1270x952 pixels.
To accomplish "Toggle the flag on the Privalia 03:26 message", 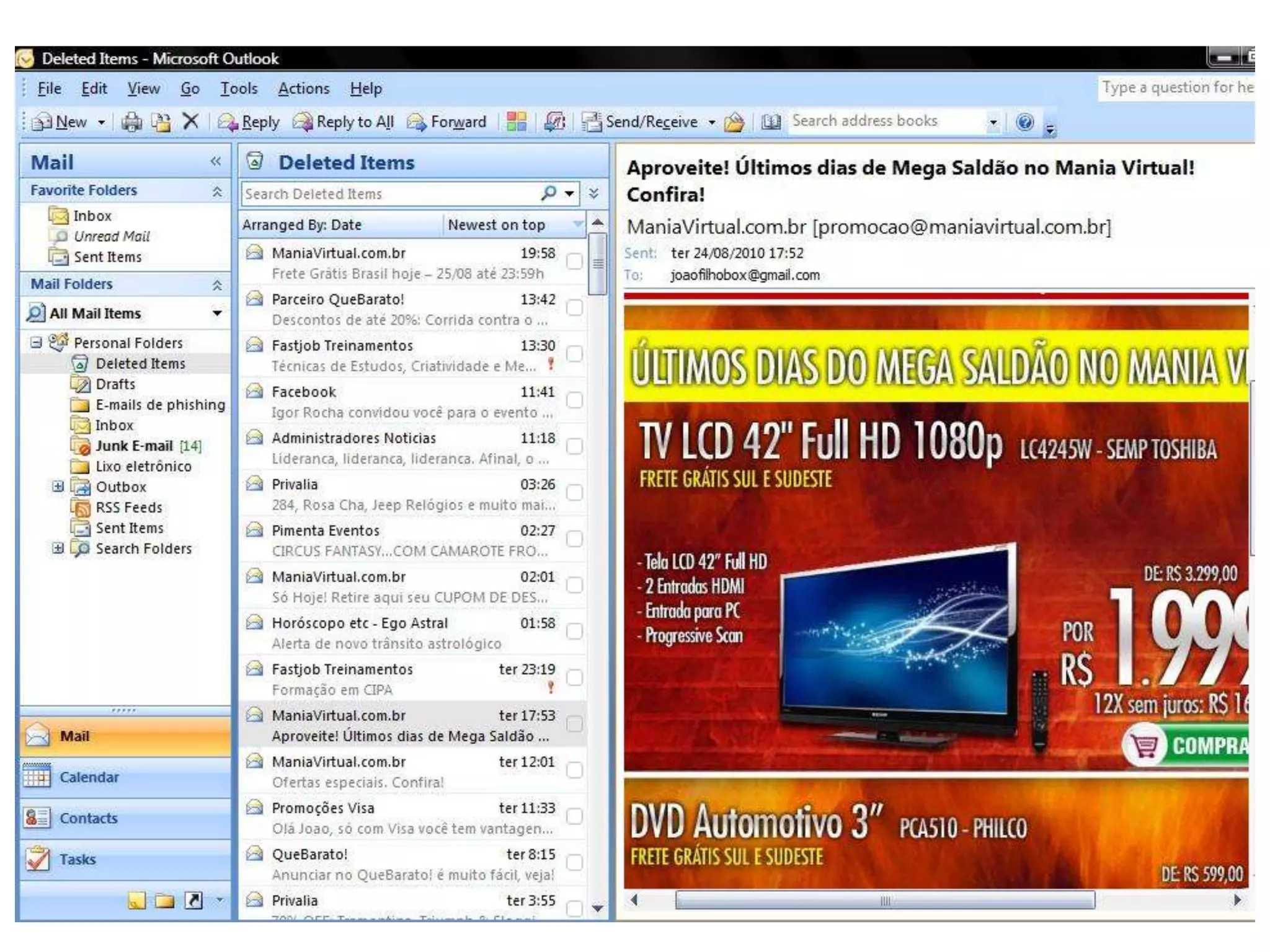I will pyautogui.click(x=574, y=493).
